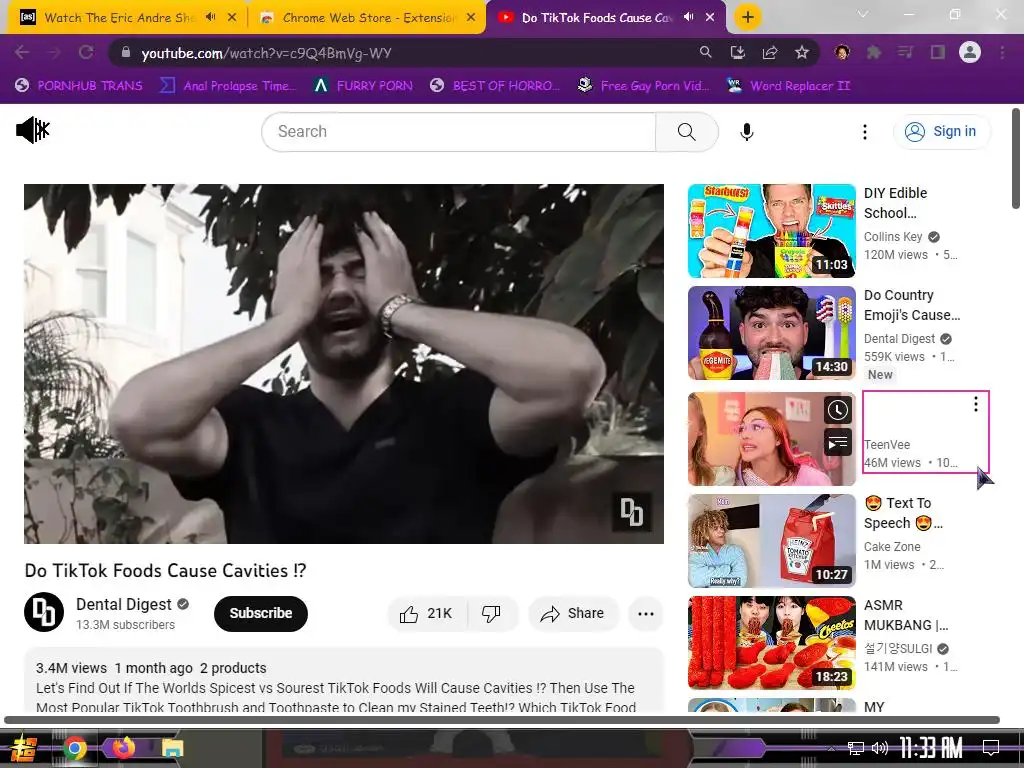The width and height of the screenshot is (1024, 768).
Task: Open the volume icon in system tray
Action: (x=880, y=748)
